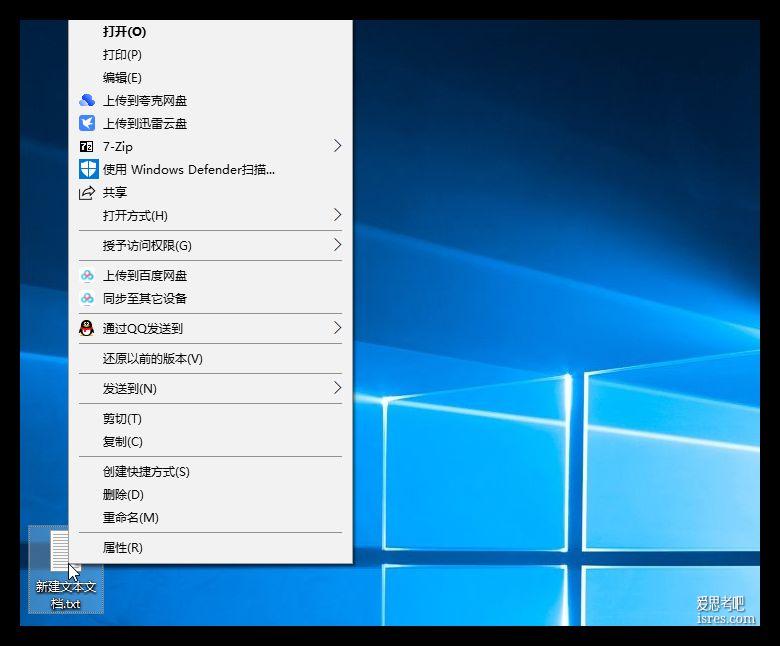
Task: Expand the 7-Zip submenu arrow
Action: coord(337,146)
